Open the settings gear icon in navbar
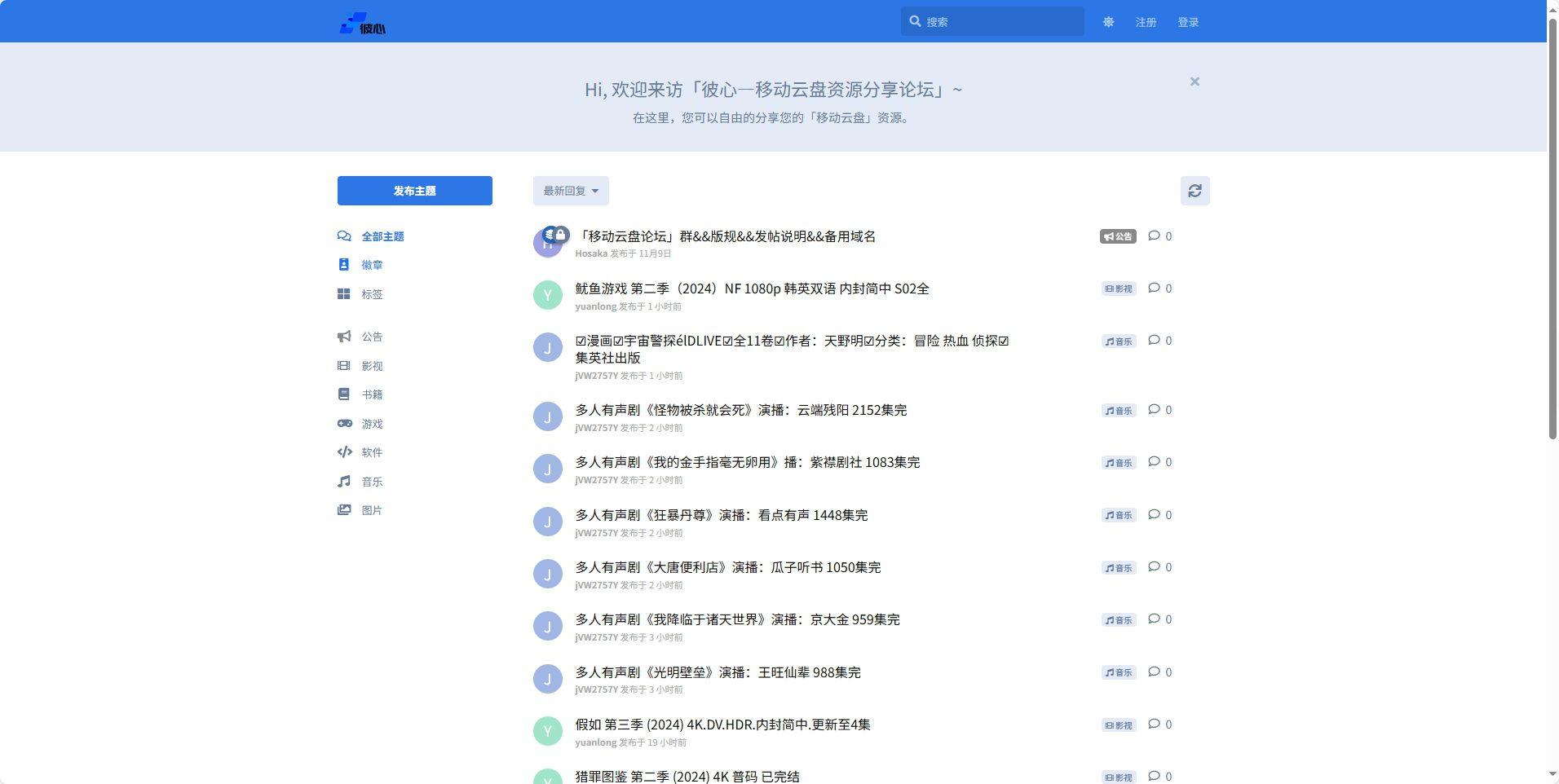 tap(1108, 22)
